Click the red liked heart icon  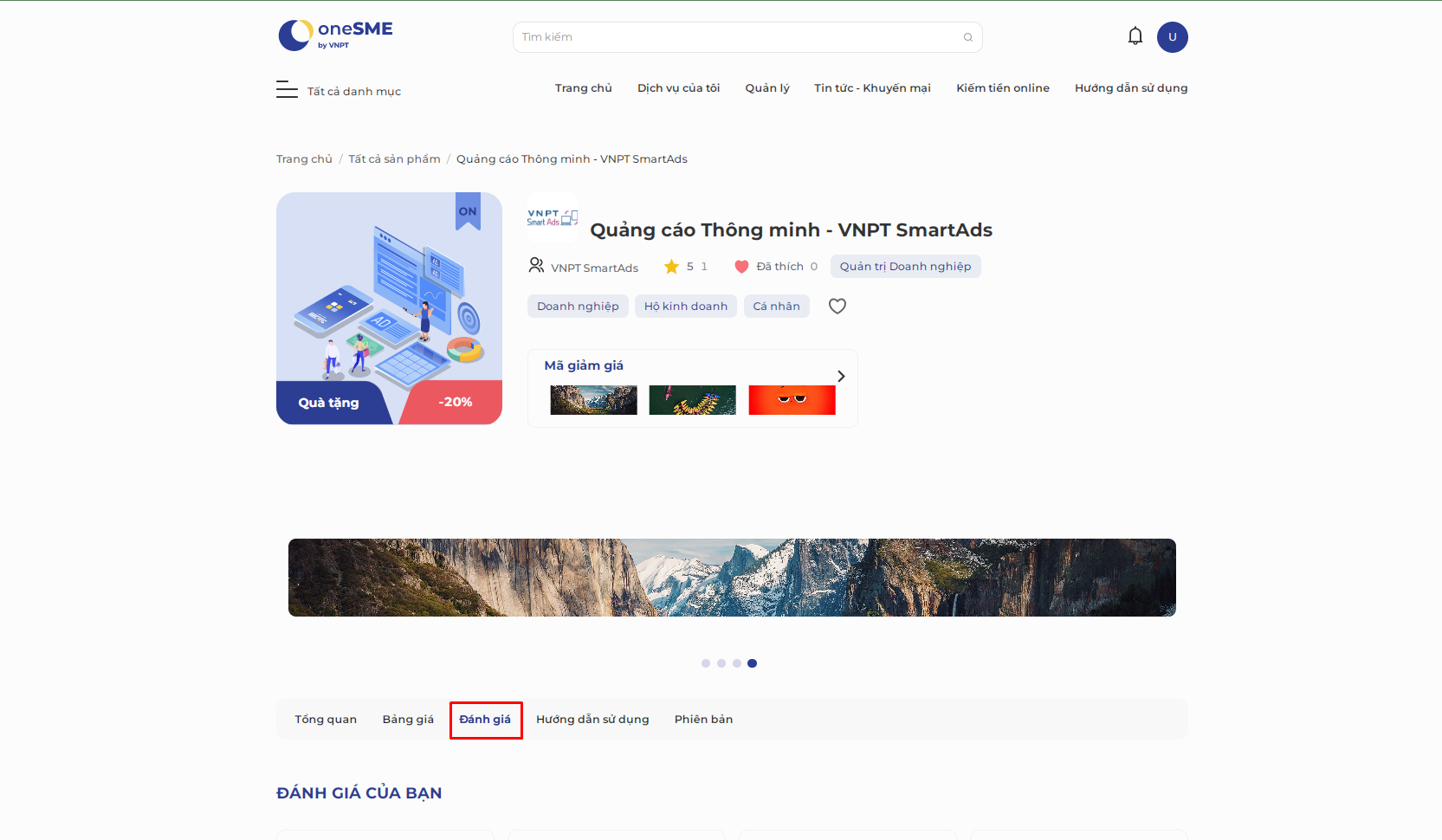pyautogui.click(x=741, y=267)
